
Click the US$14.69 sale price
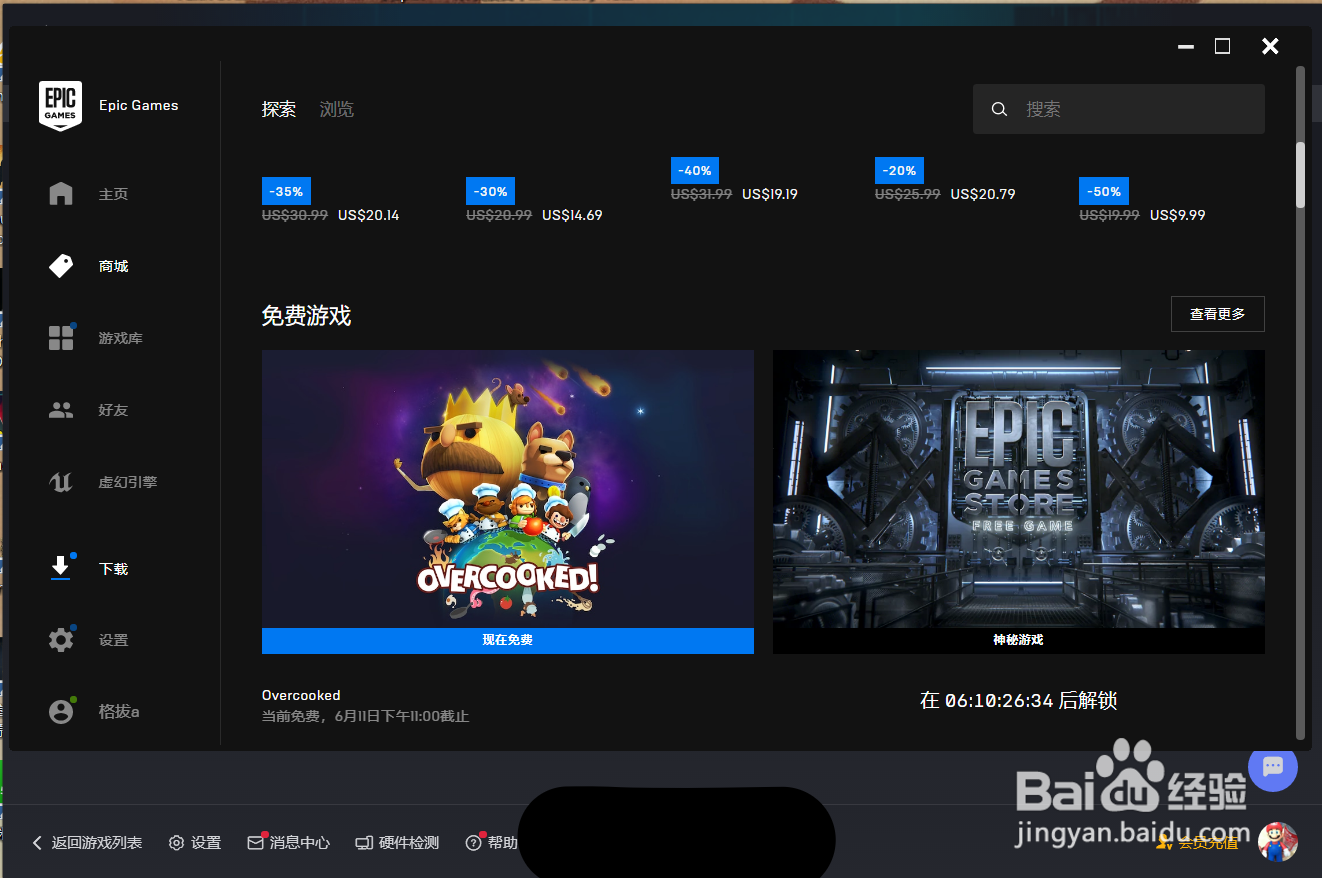click(x=572, y=215)
